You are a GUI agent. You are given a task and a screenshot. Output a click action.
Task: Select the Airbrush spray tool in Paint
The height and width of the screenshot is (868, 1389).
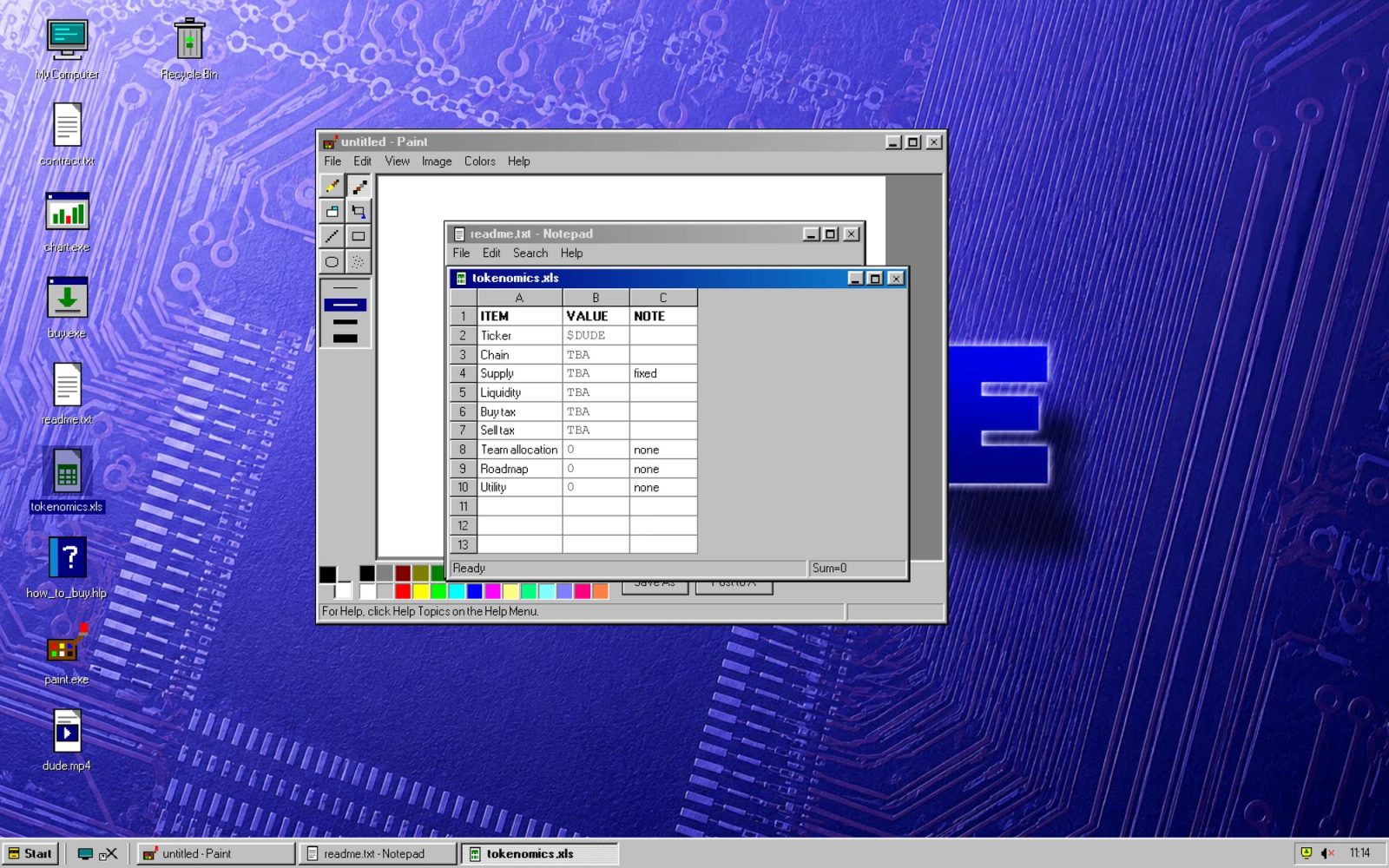coord(358,261)
